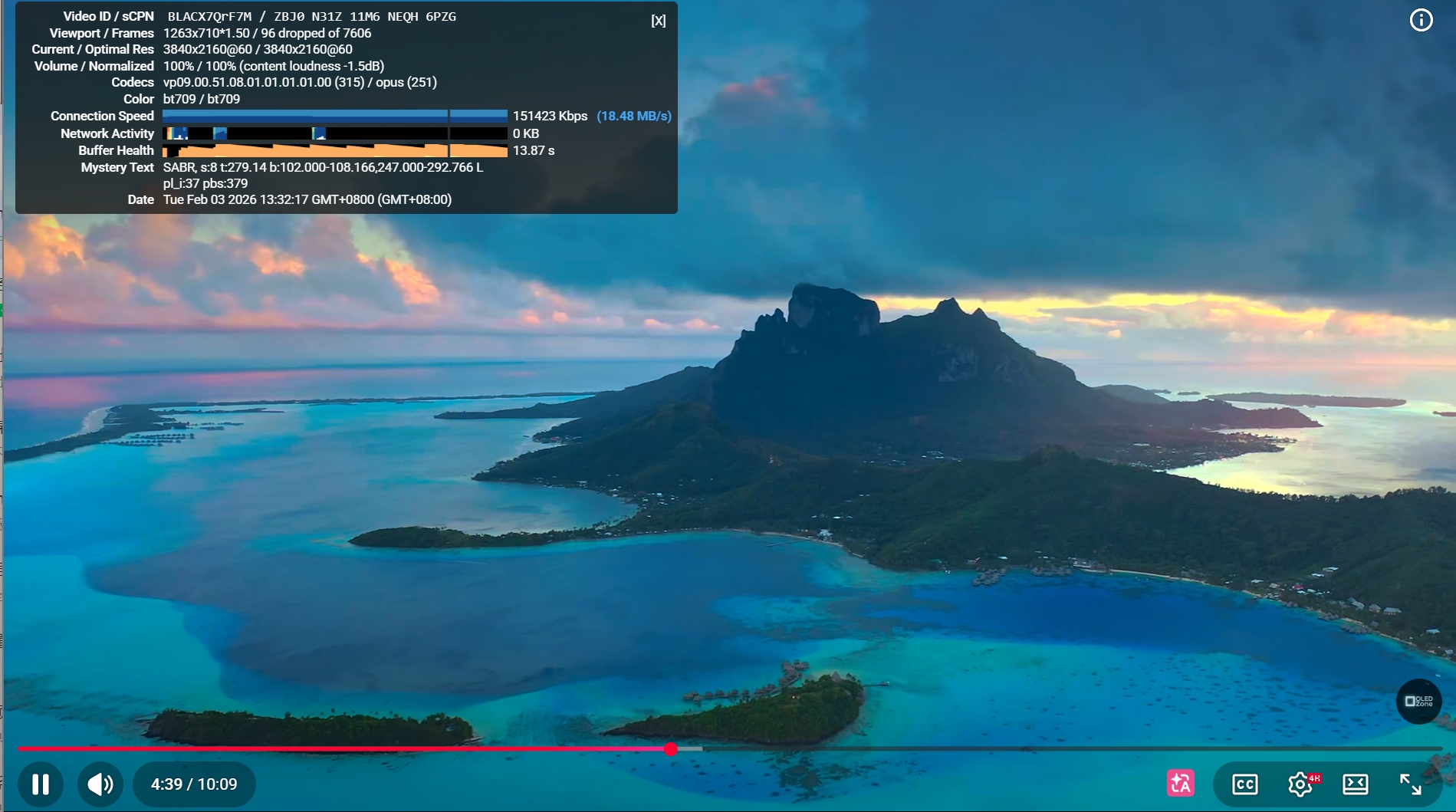Enter fullscreen mode
Image resolution: width=1456 pixels, height=812 pixels.
click(1411, 784)
